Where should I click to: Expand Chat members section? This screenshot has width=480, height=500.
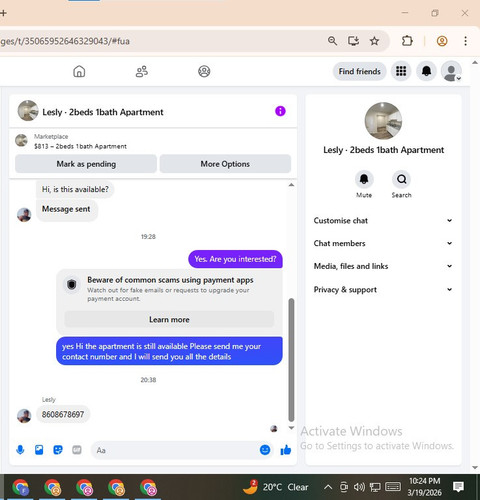click(x=383, y=243)
